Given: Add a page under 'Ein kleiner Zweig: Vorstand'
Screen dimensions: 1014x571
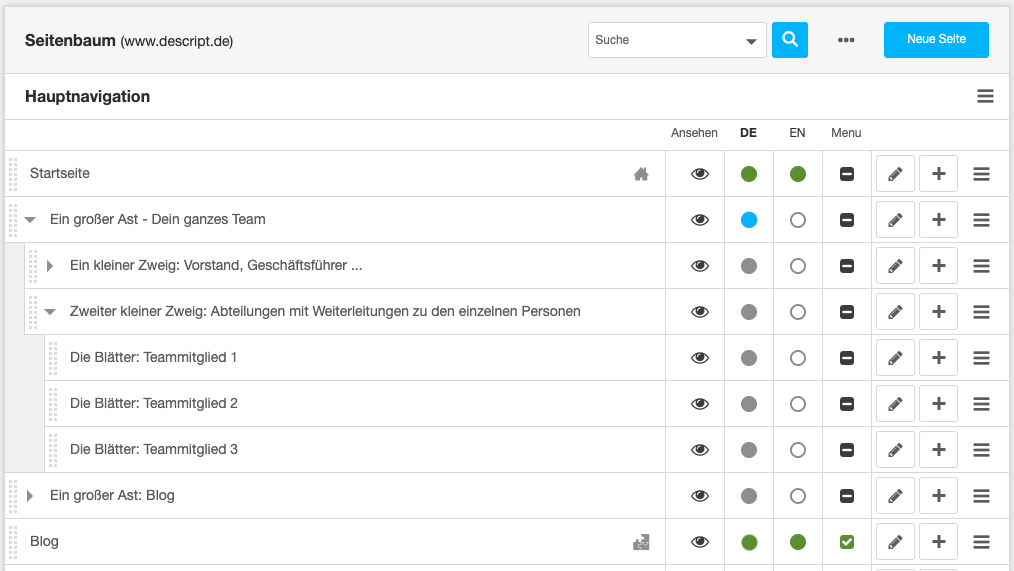Looking at the screenshot, I should pyautogui.click(x=938, y=266).
